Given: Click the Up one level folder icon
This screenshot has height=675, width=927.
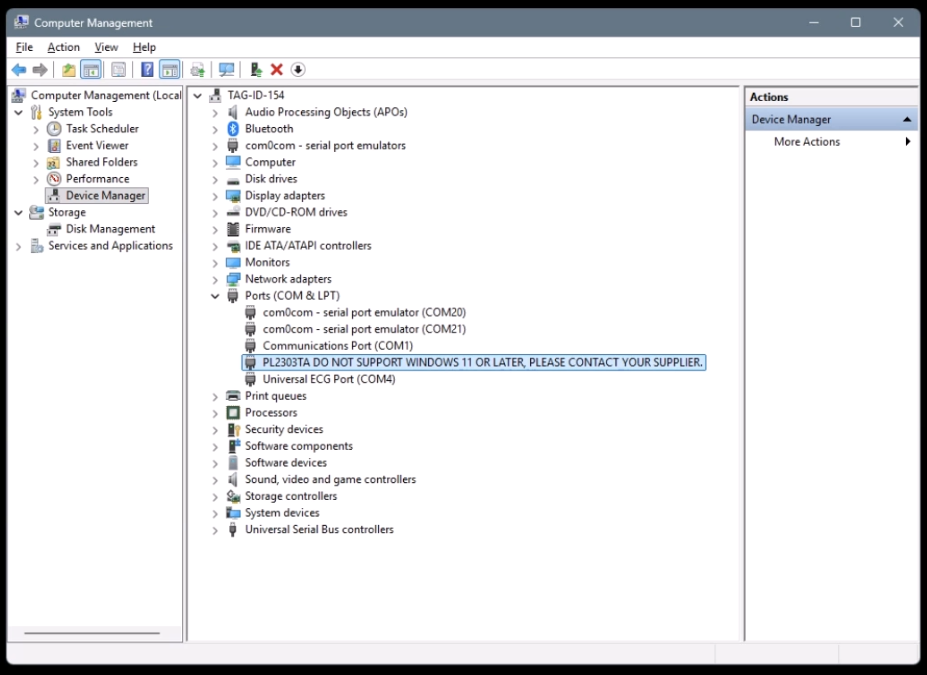Looking at the screenshot, I should tap(68, 70).
